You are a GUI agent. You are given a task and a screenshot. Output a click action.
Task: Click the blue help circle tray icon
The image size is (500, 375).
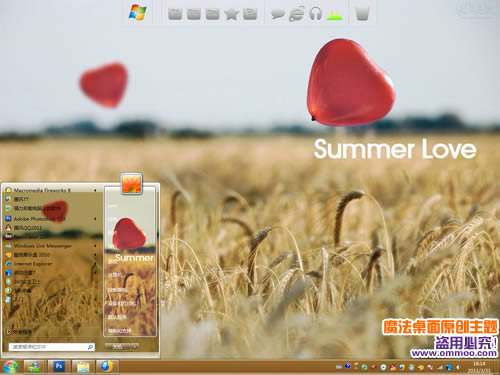348,366
